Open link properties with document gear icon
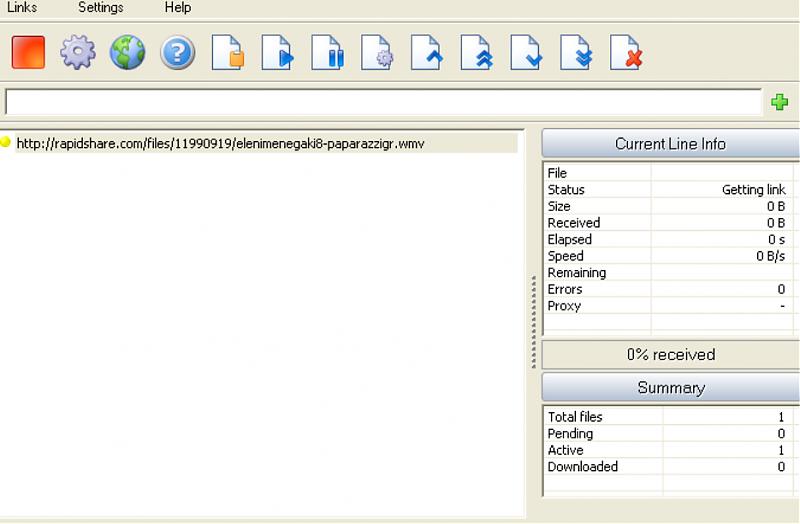Screen dimensions: 800x524 coord(377,52)
